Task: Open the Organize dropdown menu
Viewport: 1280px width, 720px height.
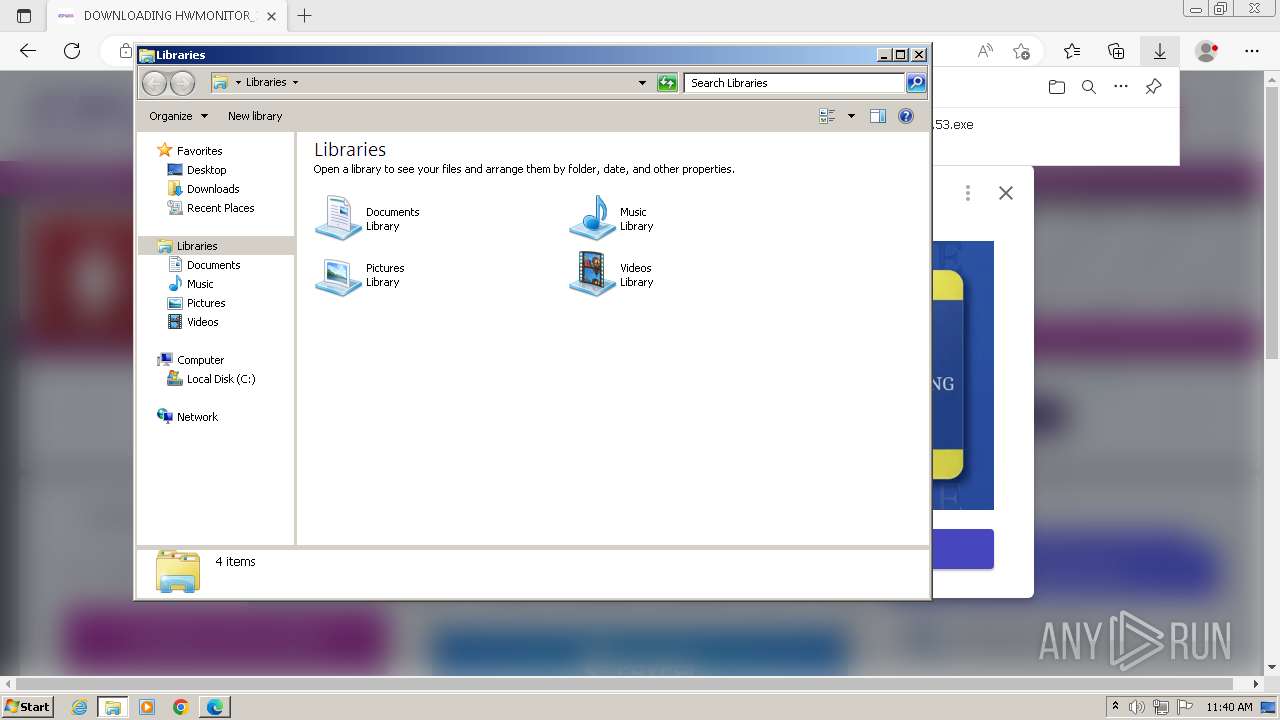Action: click(x=178, y=116)
